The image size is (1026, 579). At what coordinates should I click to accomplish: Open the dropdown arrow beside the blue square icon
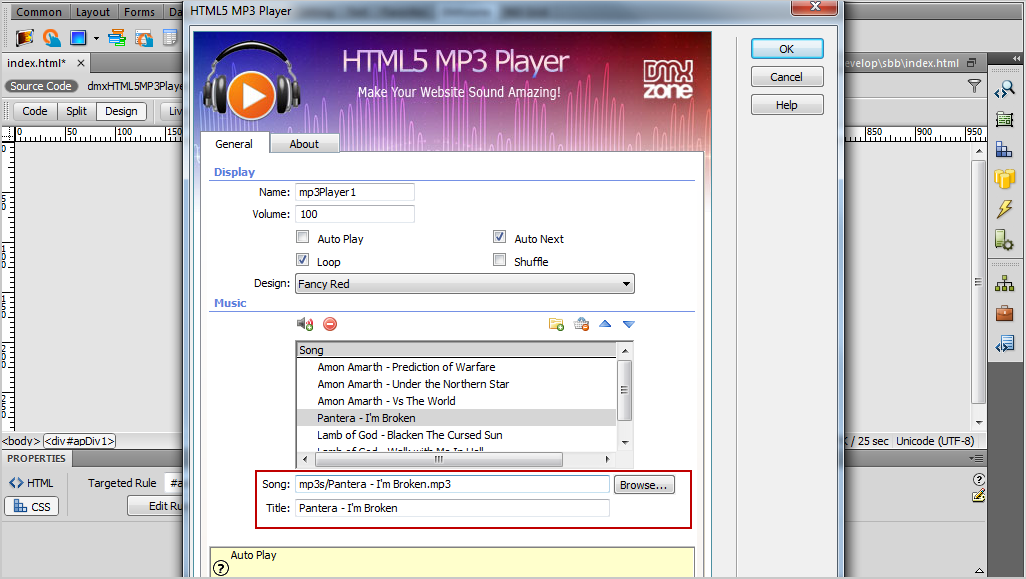click(96, 39)
